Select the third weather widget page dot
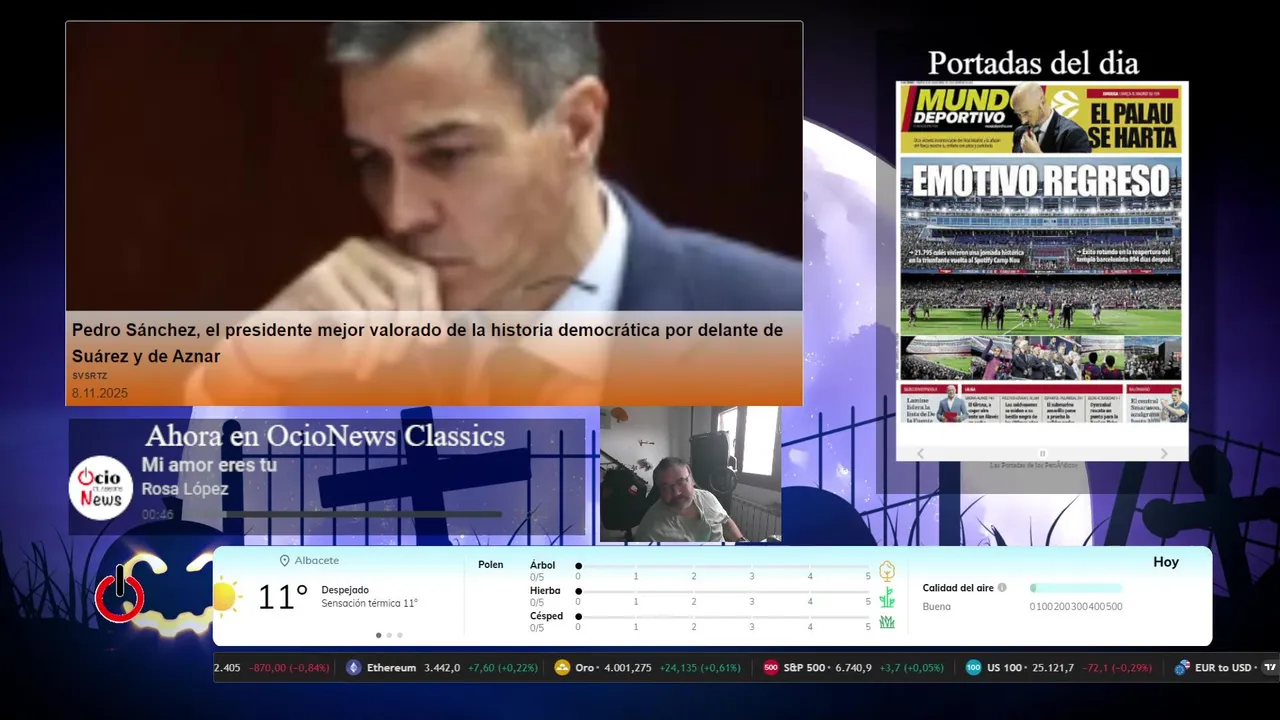Viewport: 1280px width, 720px height. click(400, 635)
